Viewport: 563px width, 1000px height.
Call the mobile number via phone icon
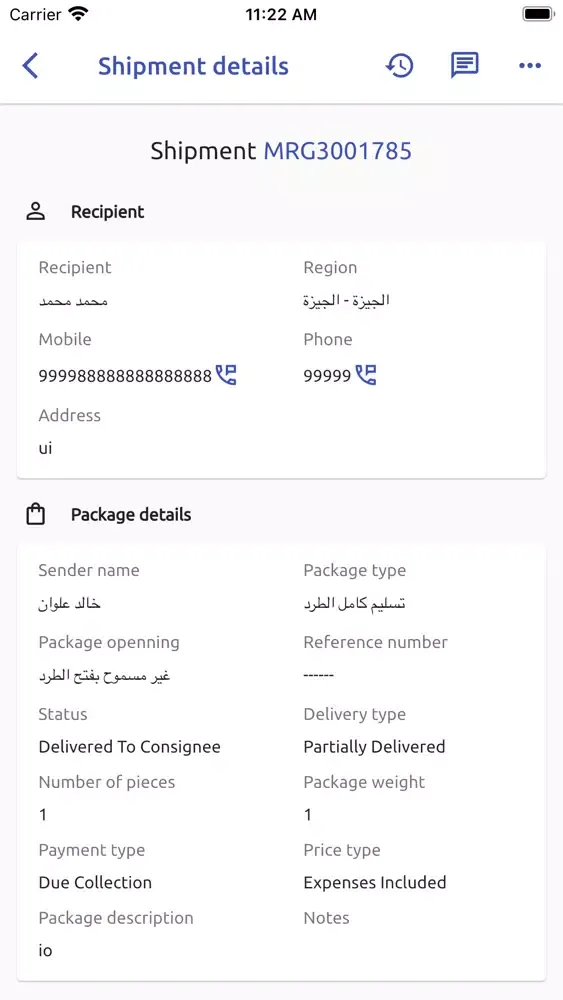pyautogui.click(x=226, y=375)
